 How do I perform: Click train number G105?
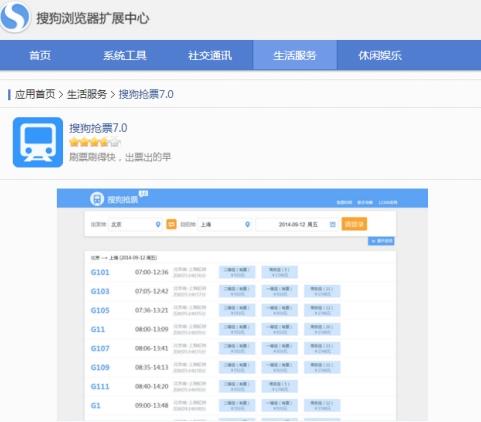tap(100, 310)
